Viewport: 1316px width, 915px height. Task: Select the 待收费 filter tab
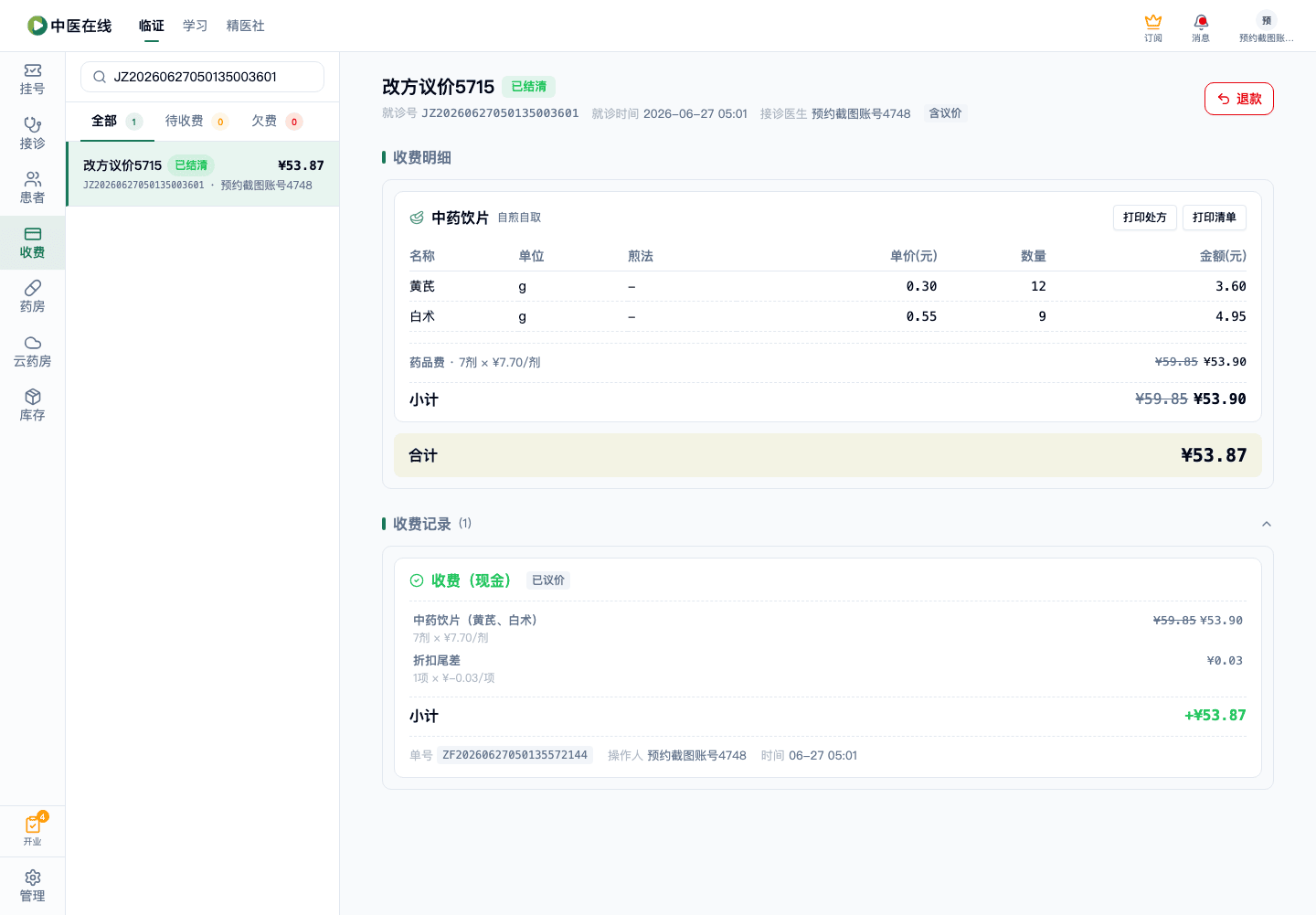(196, 121)
